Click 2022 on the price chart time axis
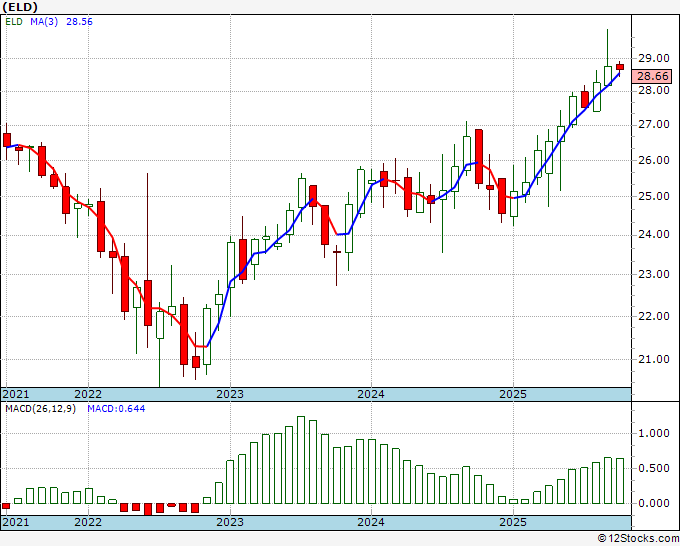This screenshot has height=546, width=680. pos(88,394)
